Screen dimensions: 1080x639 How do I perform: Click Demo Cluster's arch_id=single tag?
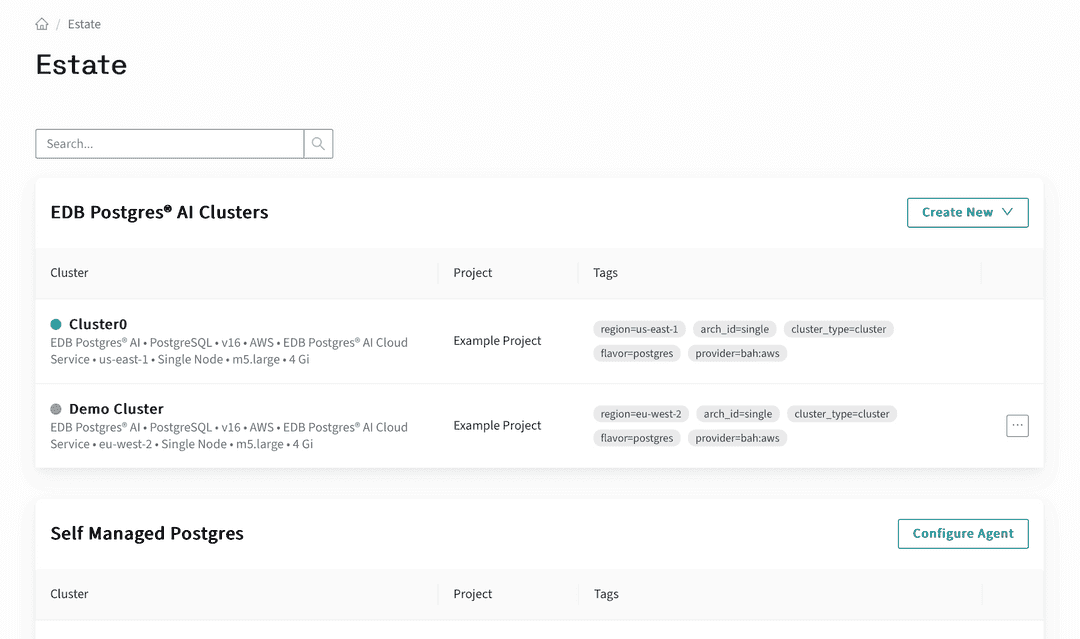coord(737,414)
